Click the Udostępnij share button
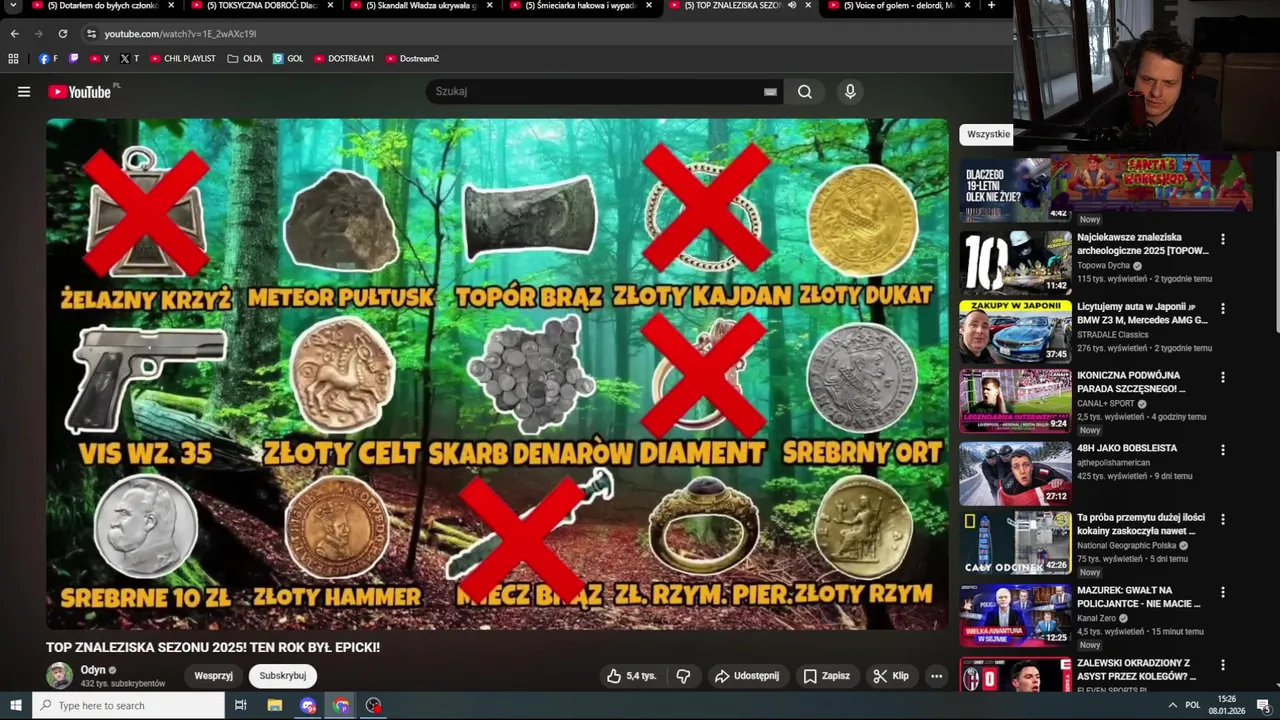Screen dimensions: 1280x720 (747, 676)
